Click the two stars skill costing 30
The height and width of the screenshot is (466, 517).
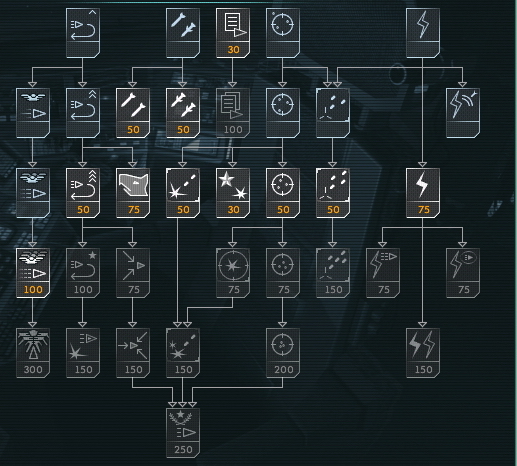[x=233, y=193]
